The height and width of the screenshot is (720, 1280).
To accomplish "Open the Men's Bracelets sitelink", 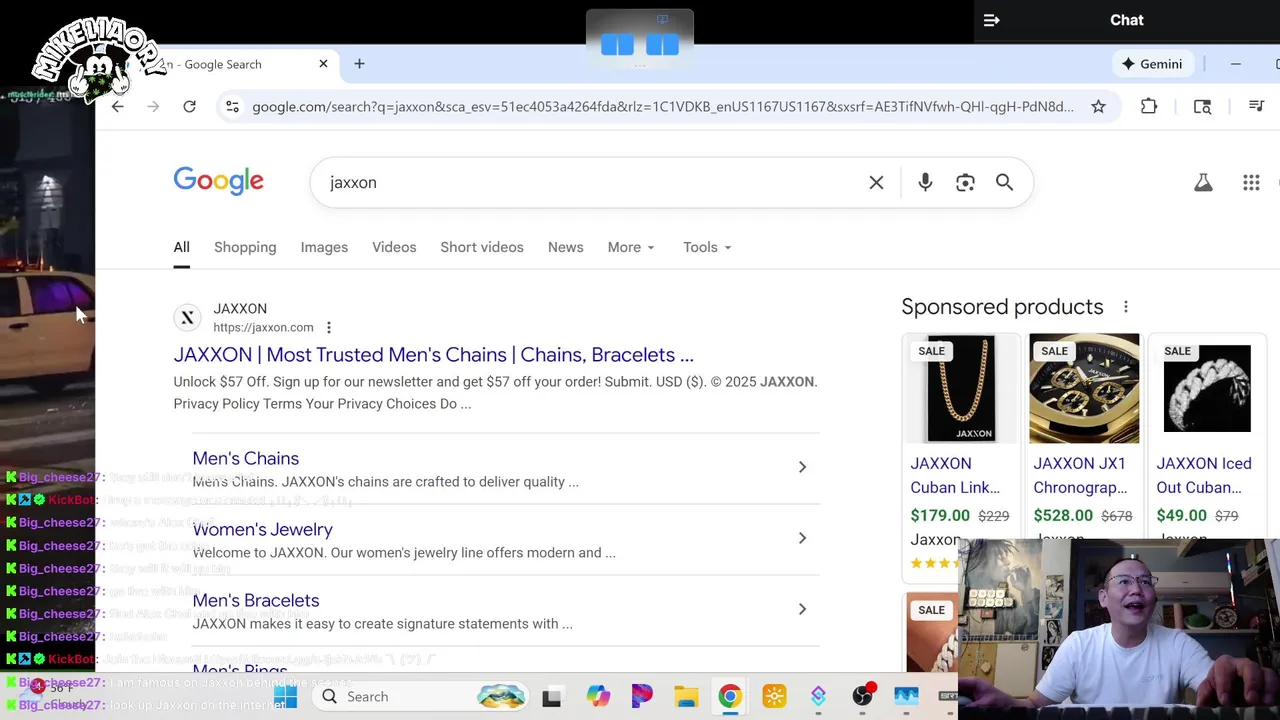I will point(255,600).
